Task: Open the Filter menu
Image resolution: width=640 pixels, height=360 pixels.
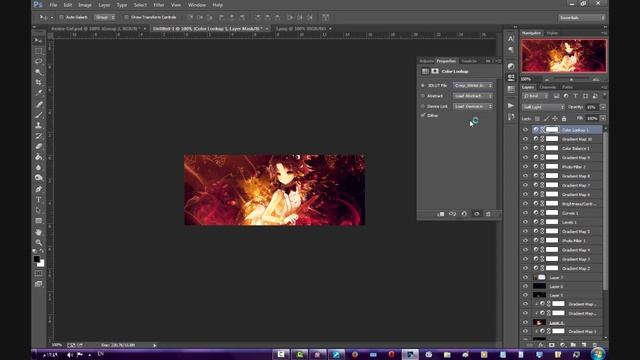Action: [159, 5]
